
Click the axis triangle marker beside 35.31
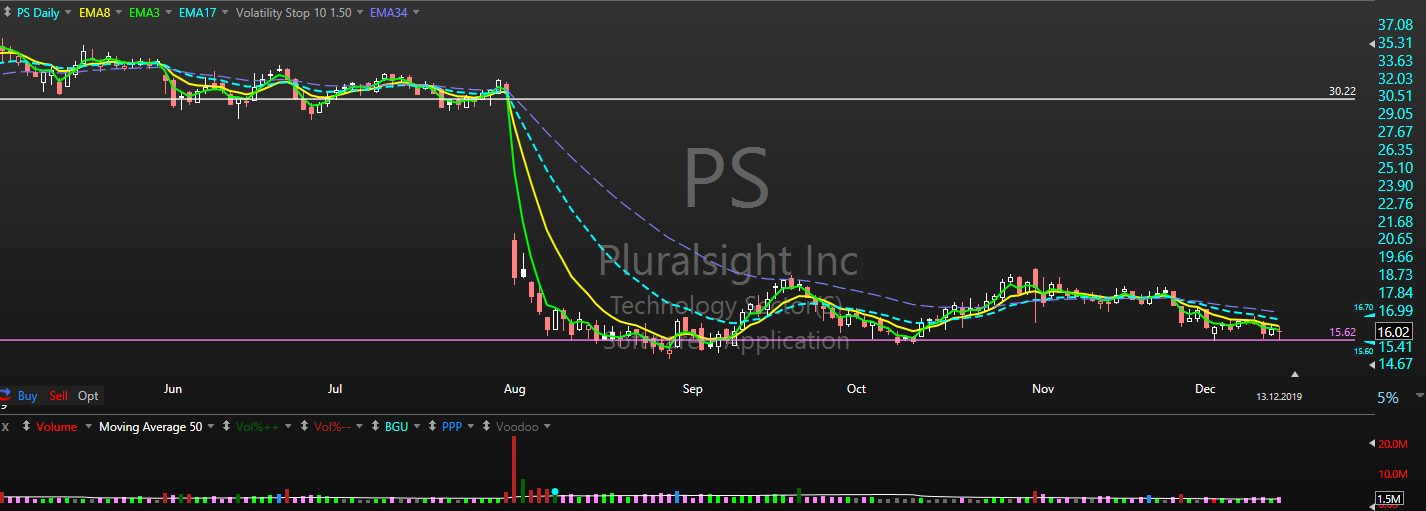point(1371,43)
